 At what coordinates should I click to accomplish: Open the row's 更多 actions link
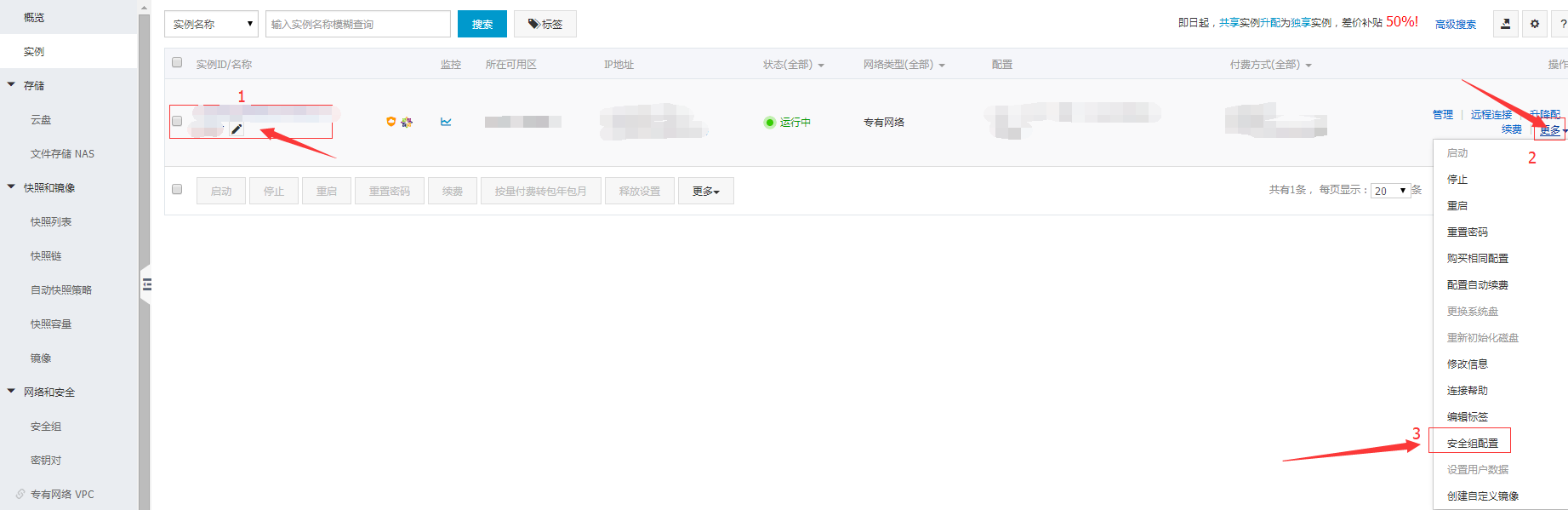tap(1551, 130)
